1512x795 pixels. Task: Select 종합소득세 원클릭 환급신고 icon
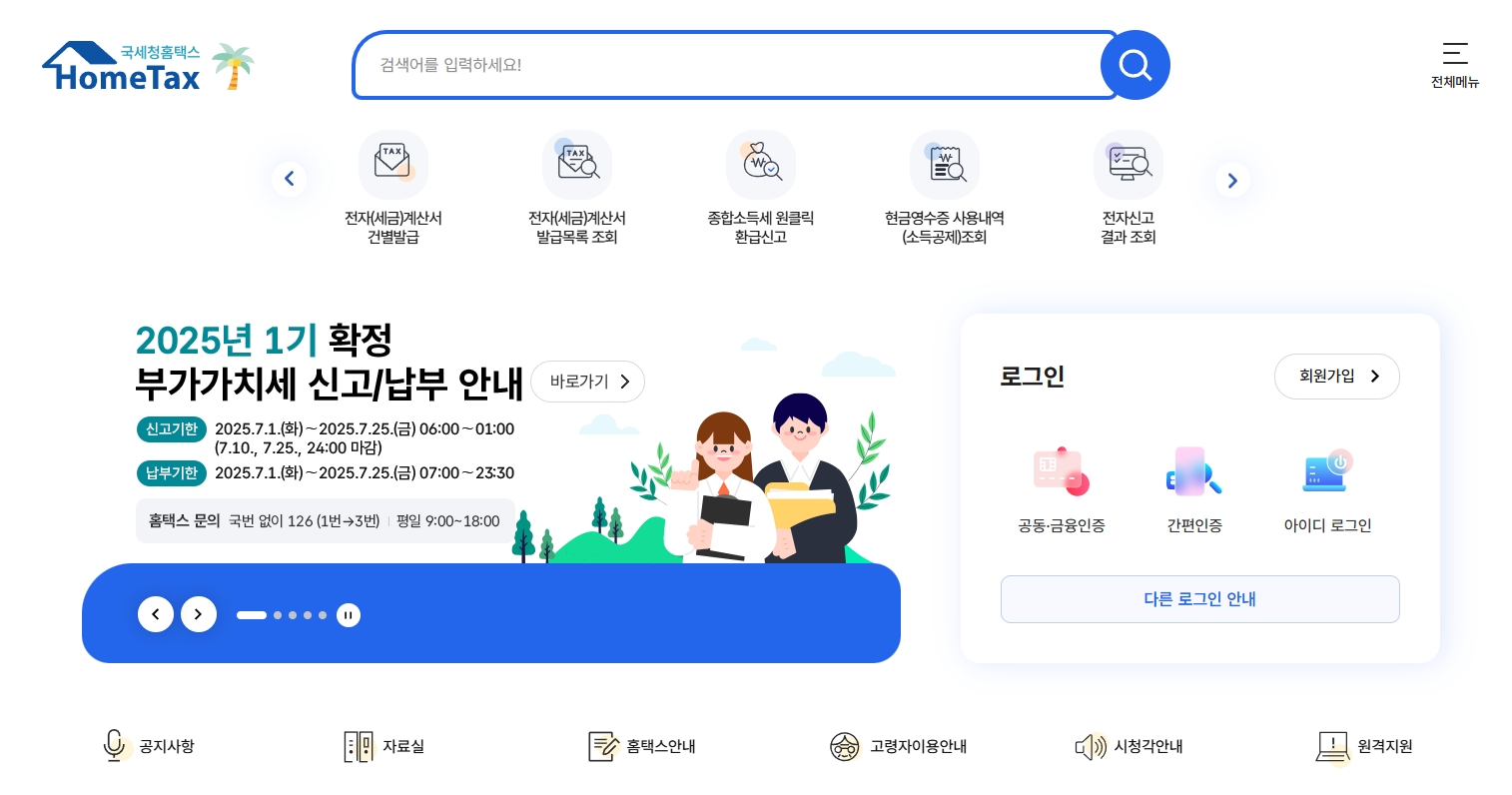coord(761,165)
